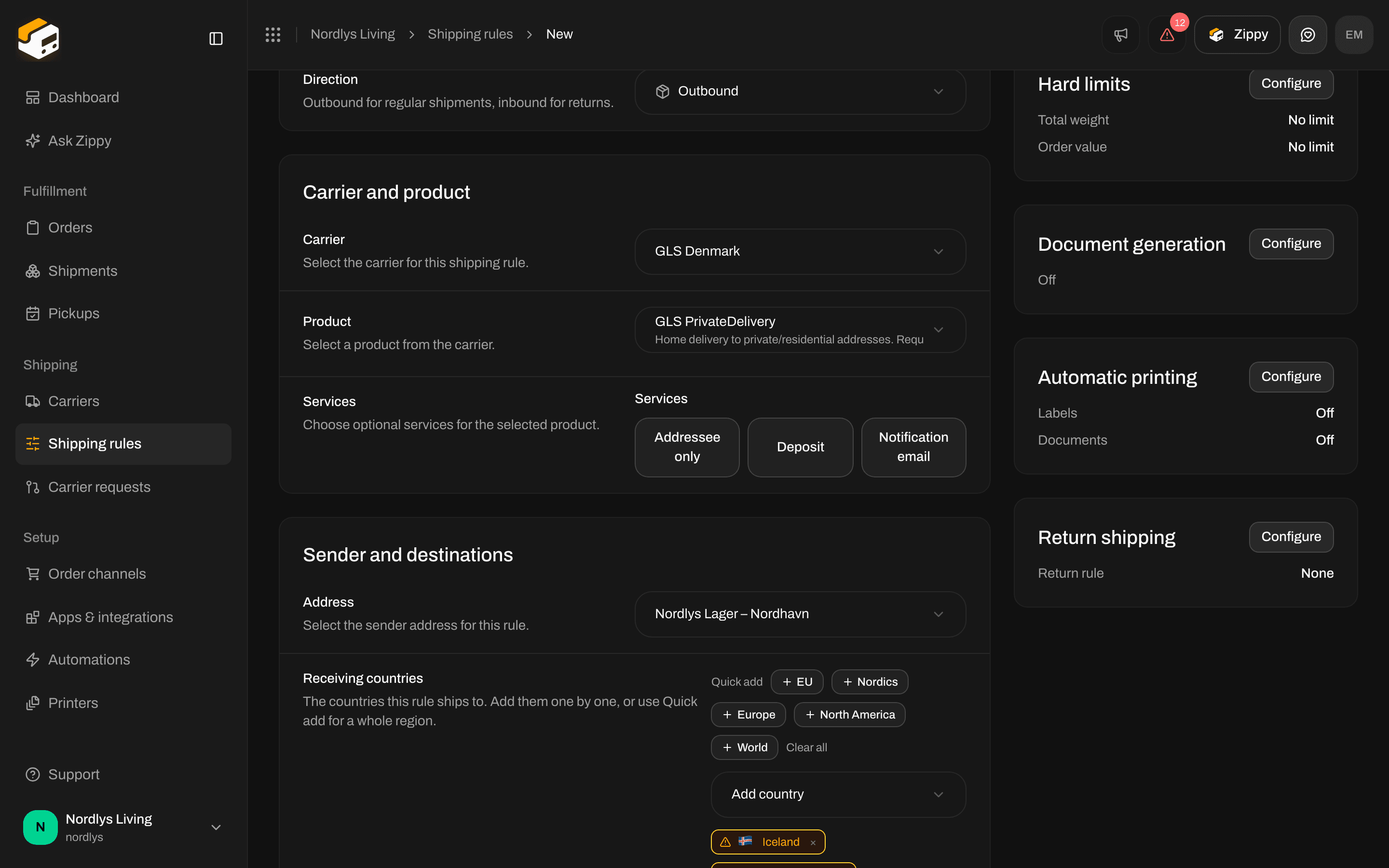Toggle the Notification email service

pyautogui.click(x=913, y=447)
